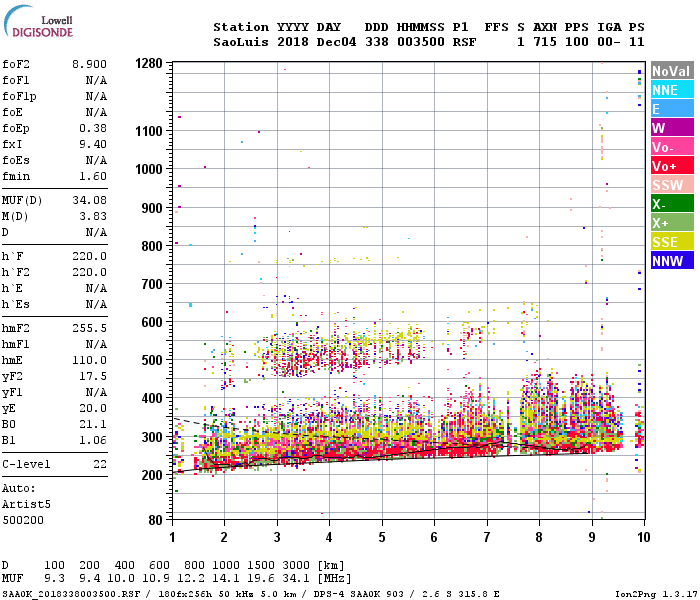The width and height of the screenshot is (700, 600).
Task: Click the MUF 34.1 table value
Action: click(296, 579)
